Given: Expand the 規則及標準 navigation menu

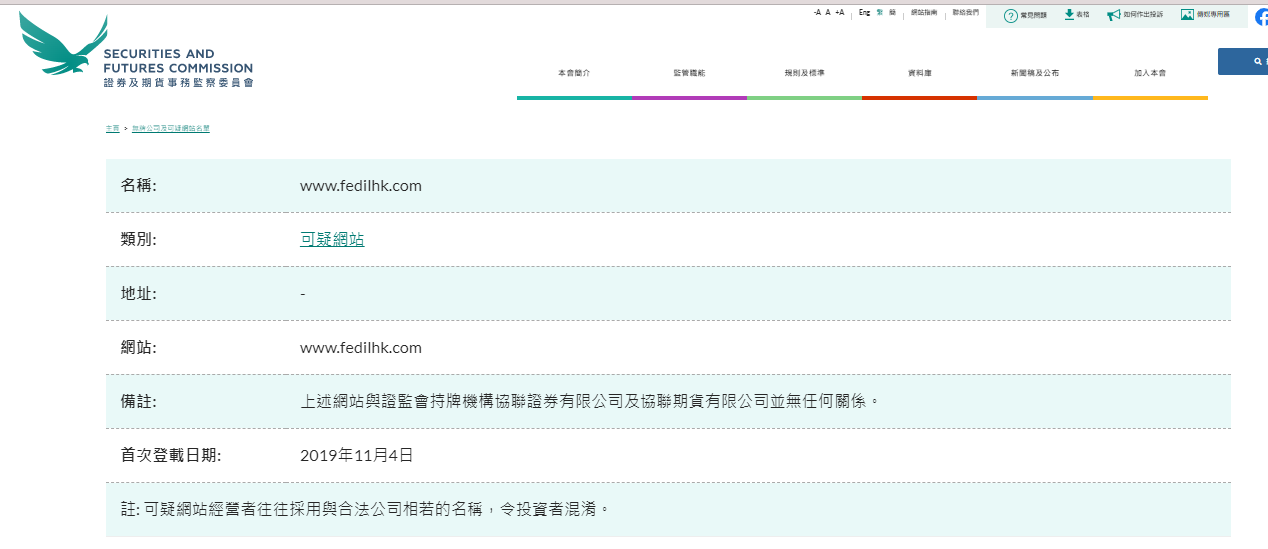Looking at the screenshot, I should pos(804,74).
